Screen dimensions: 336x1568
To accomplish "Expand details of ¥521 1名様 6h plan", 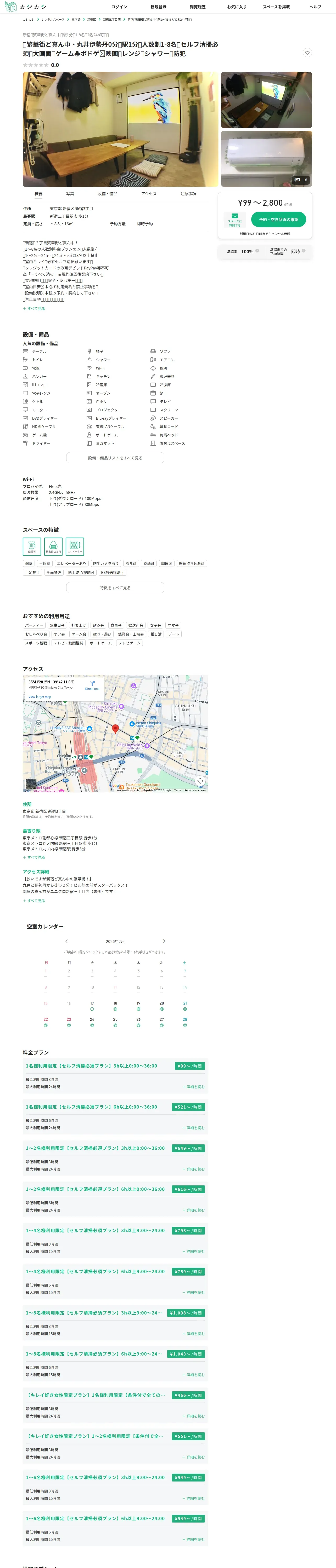I will point(193,1128).
